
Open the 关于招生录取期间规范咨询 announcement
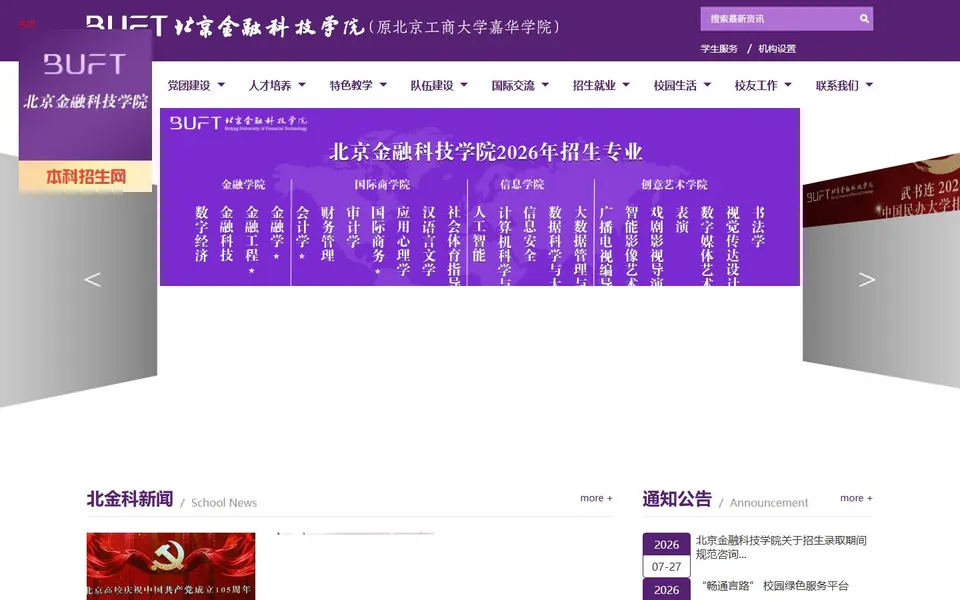pos(781,547)
